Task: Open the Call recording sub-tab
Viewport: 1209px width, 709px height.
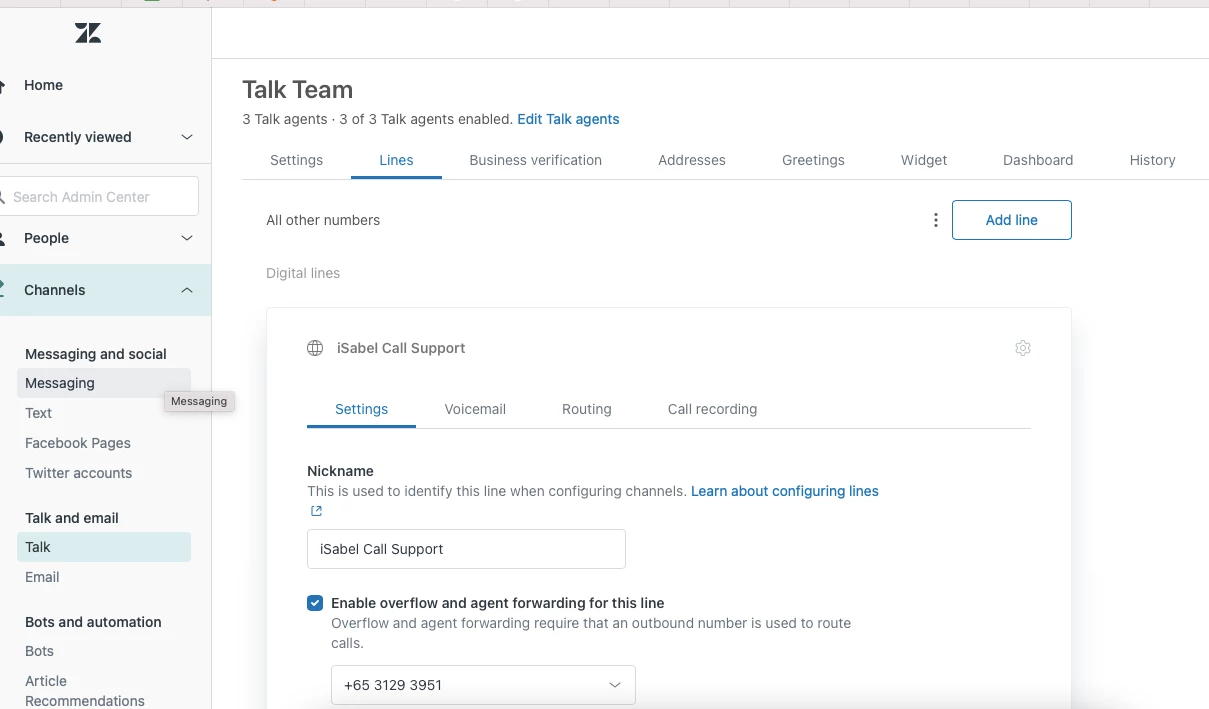Action: pos(712,409)
